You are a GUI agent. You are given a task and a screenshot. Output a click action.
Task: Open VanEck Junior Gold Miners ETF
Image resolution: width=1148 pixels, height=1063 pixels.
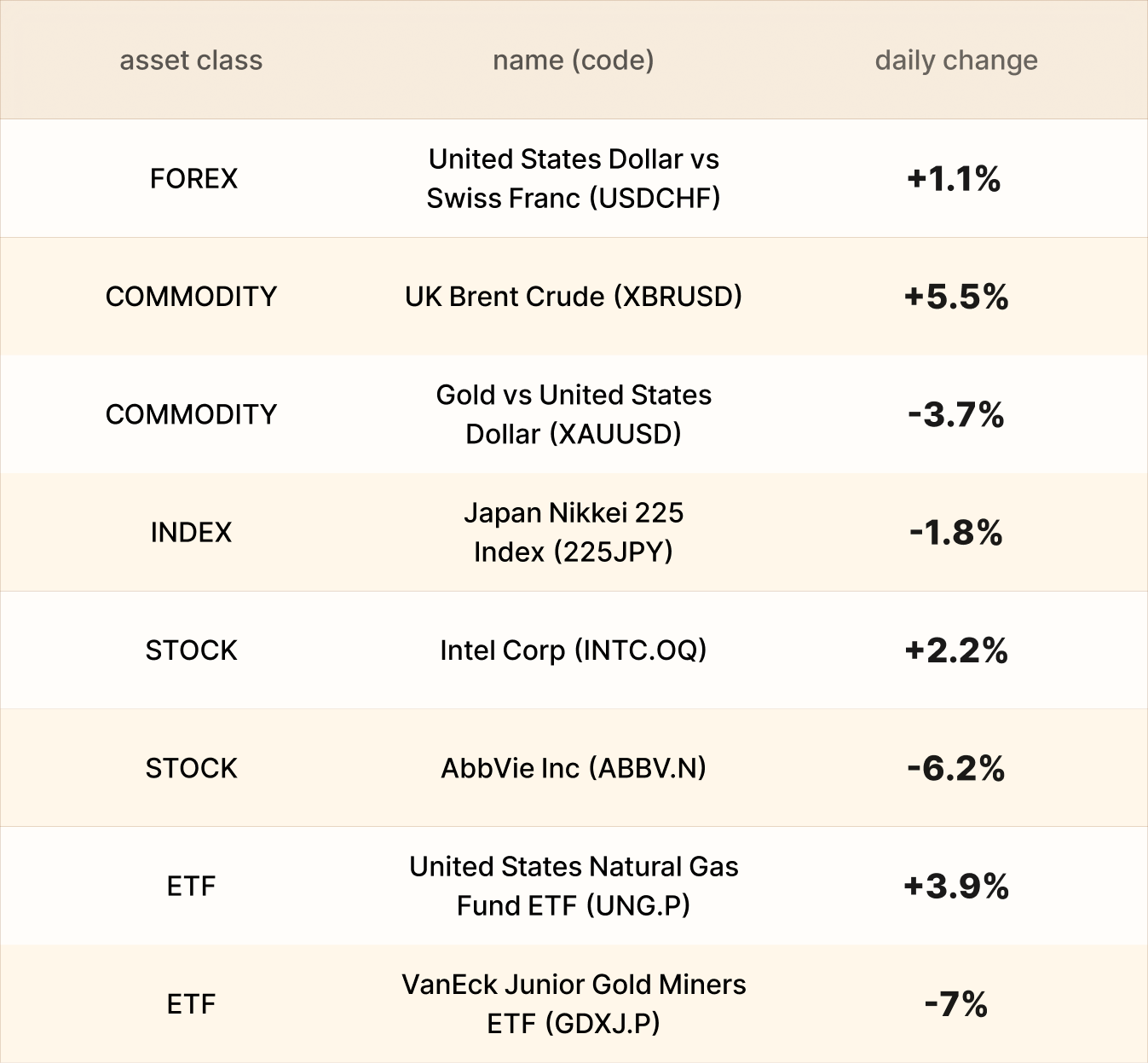point(573,1003)
